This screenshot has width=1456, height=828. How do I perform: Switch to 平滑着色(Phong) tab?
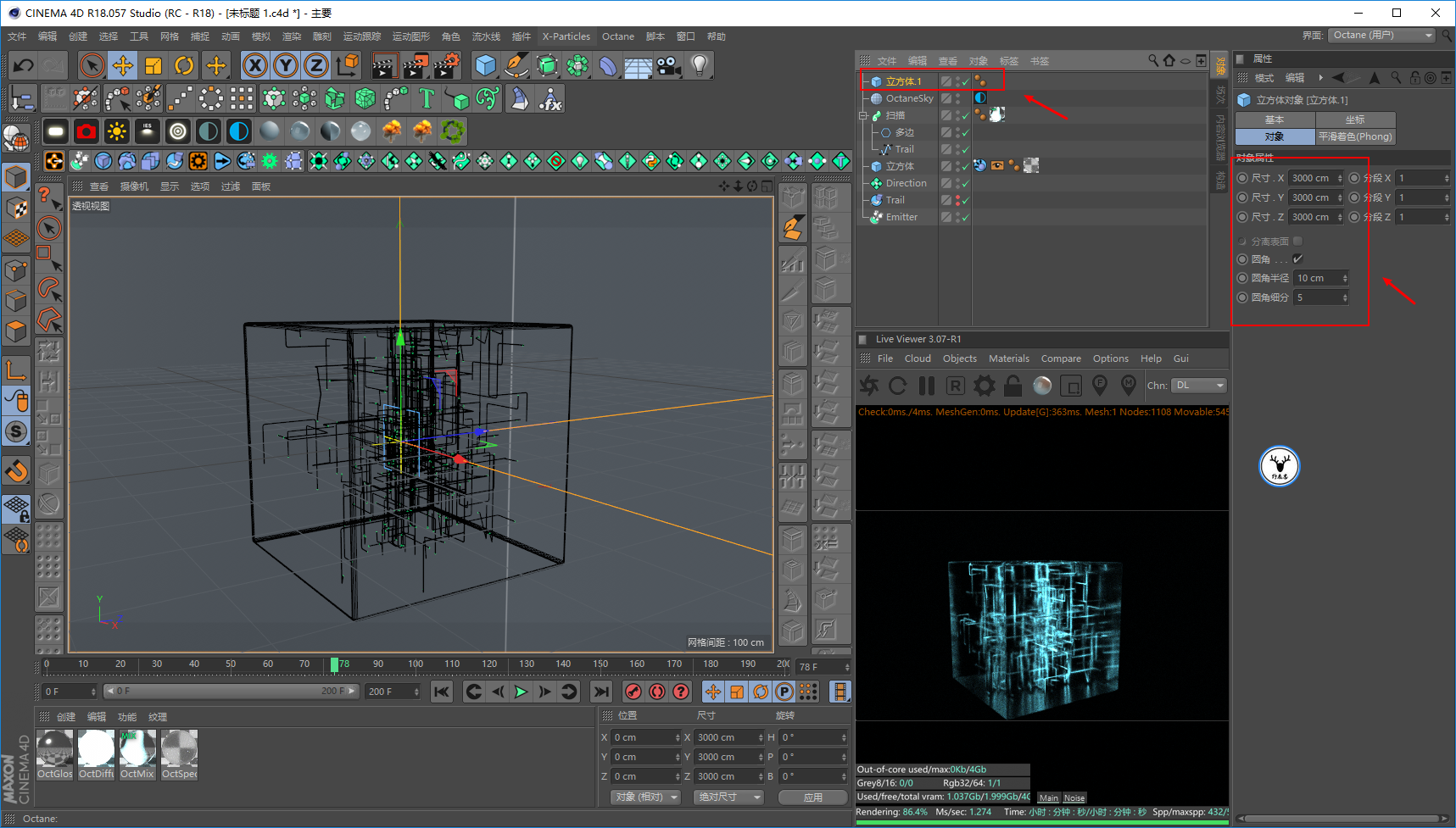(x=1355, y=136)
